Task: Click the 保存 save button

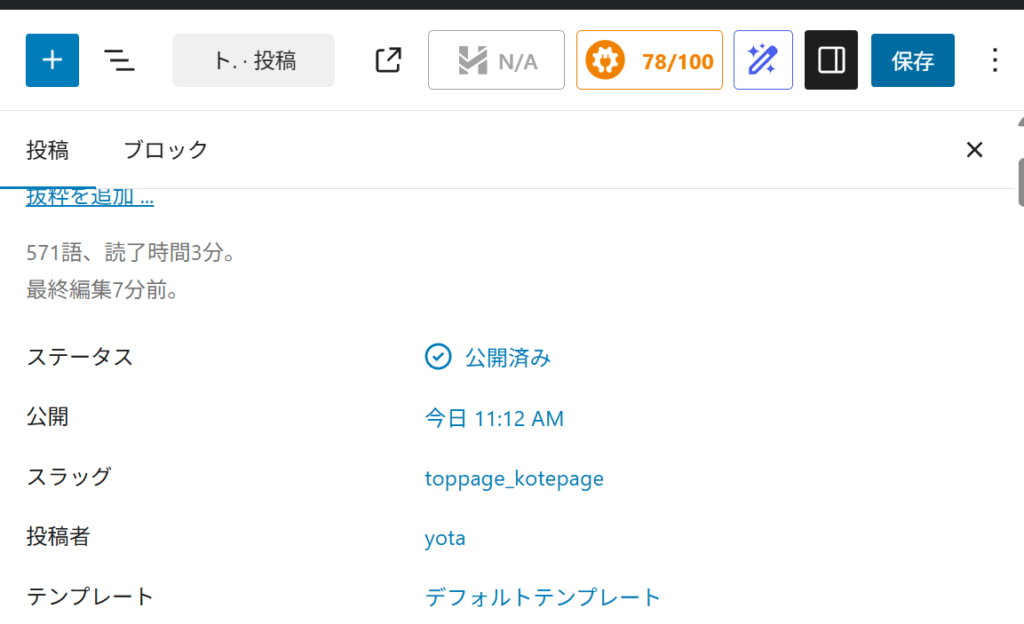Action: tap(912, 60)
